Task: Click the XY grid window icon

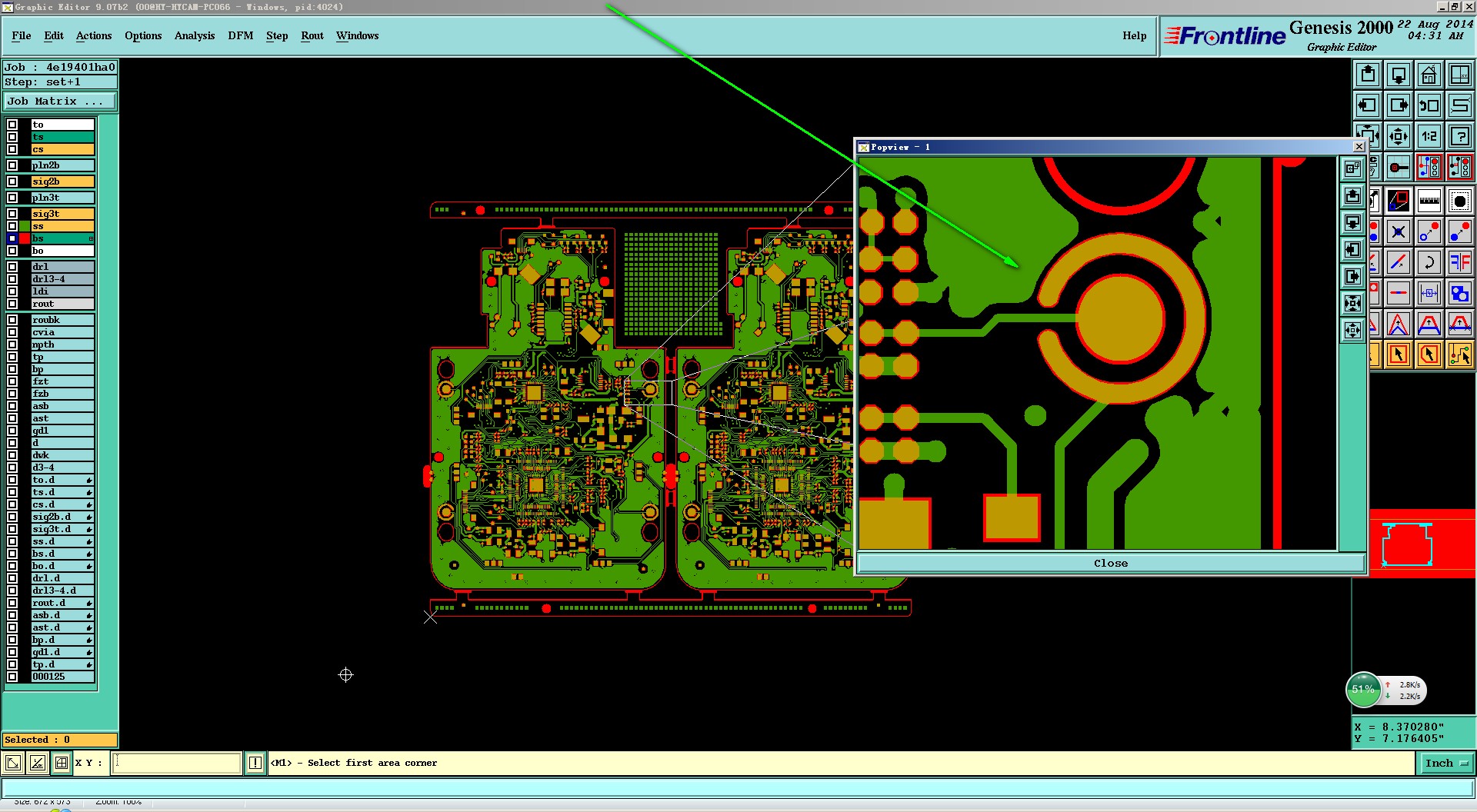Action: [x=1460, y=75]
